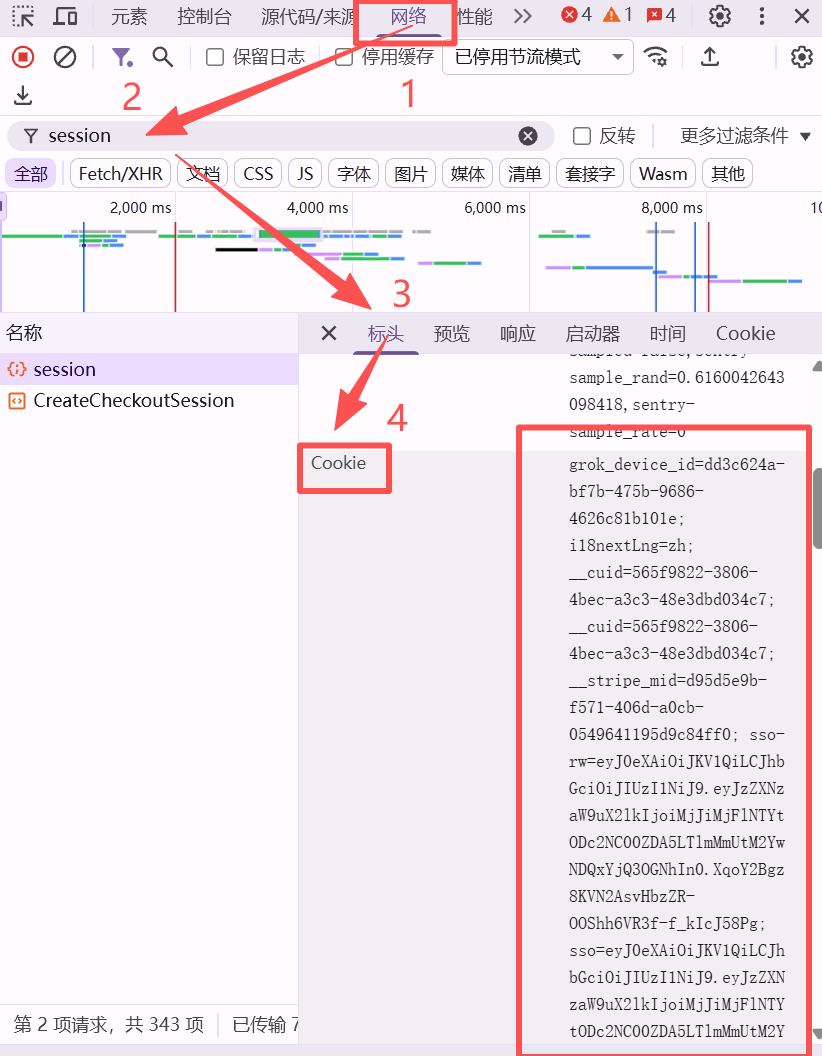This screenshot has height=1056, width=822.
Task: Click the headers pane vertical scrollbar
Action: click(817, 508)
